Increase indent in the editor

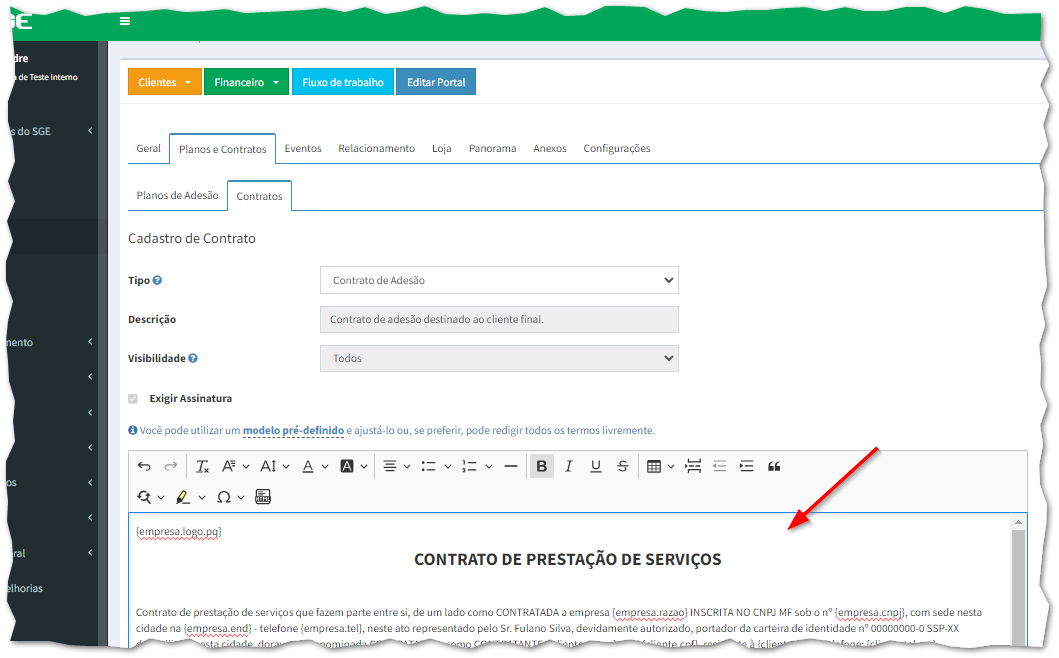pyautogui.click(x=746, y=466)
